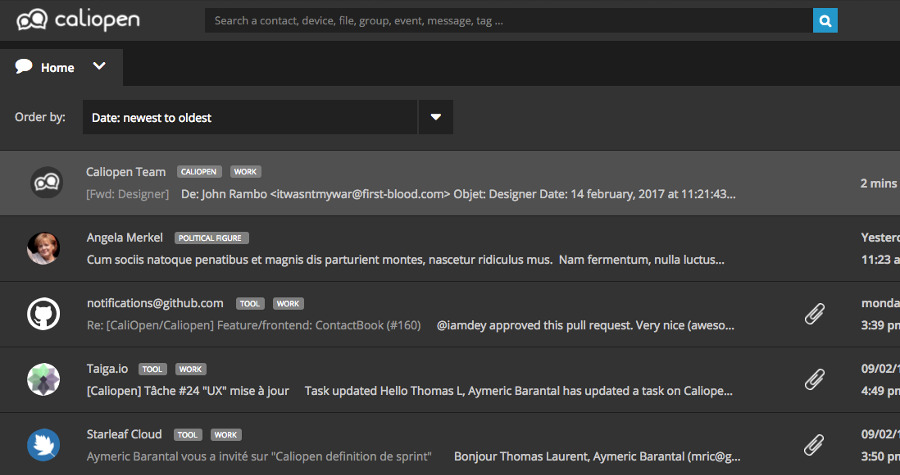Open sender notifications@github.com

click(155, 303)
